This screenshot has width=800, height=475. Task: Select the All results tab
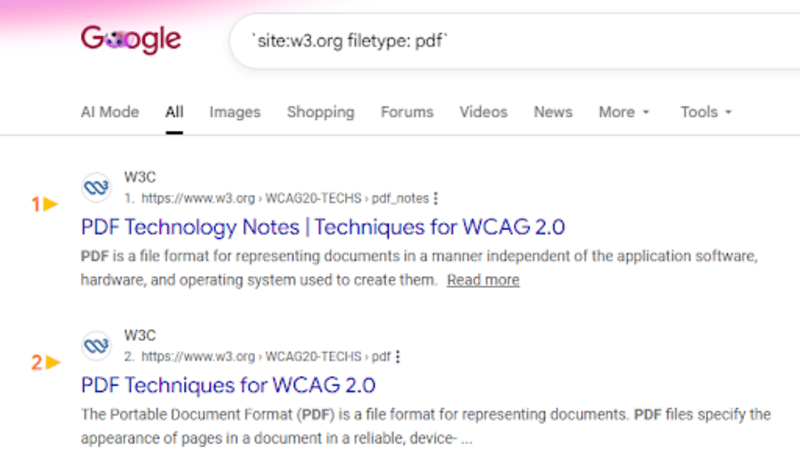174,112
